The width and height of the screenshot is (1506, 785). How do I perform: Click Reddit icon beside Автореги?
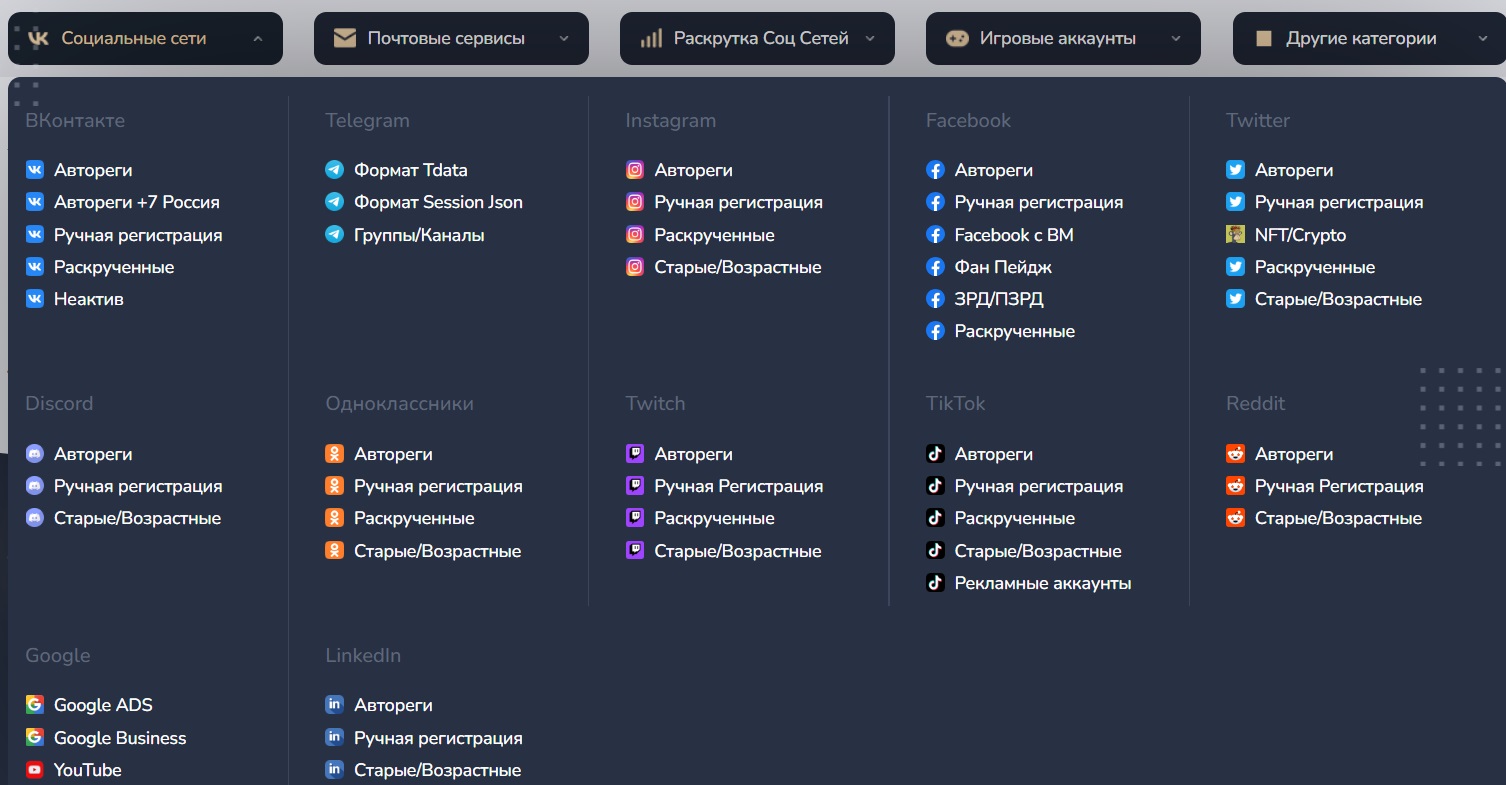pos(1235,454)
